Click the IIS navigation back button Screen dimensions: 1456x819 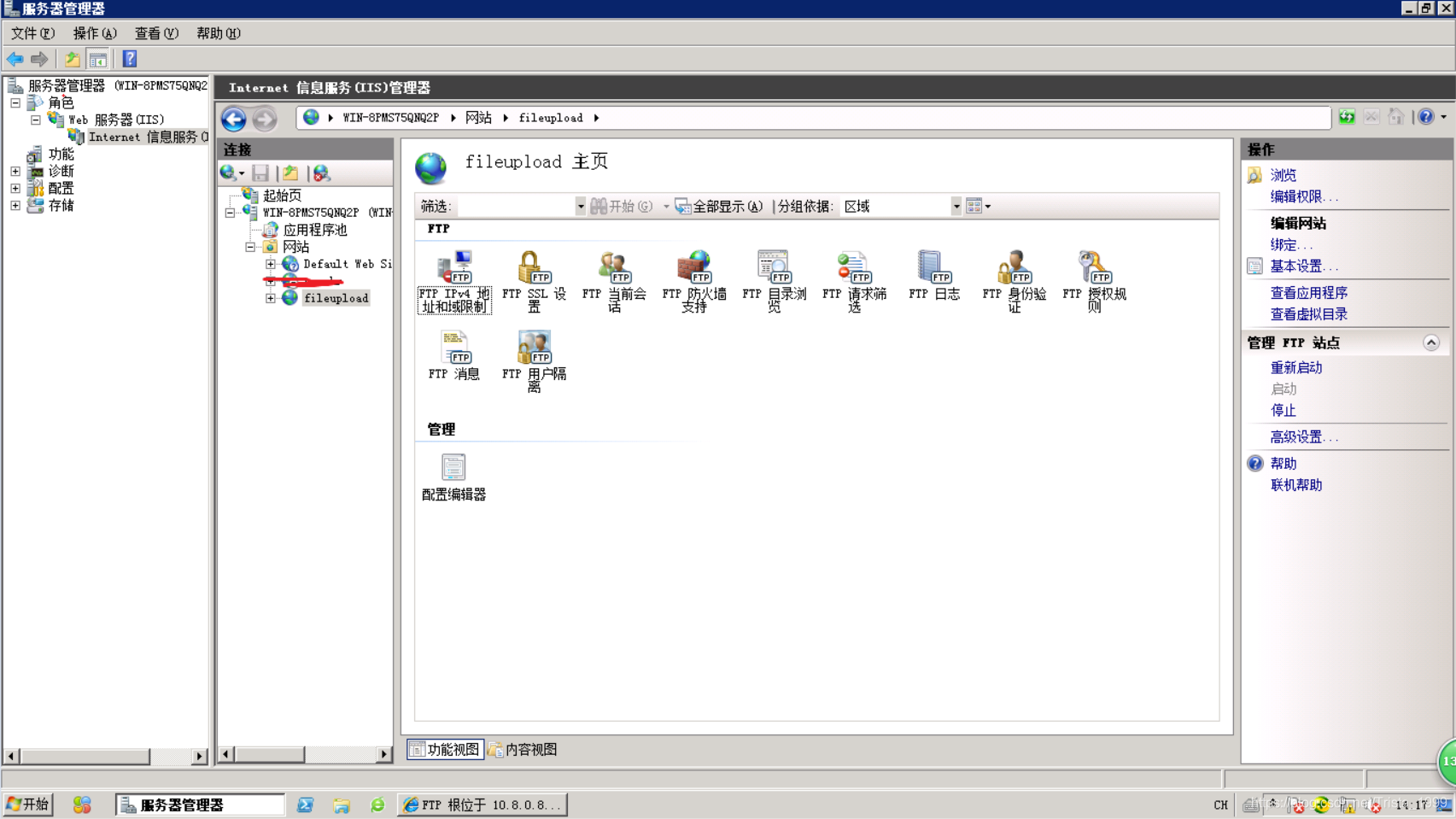pos(234,119)
